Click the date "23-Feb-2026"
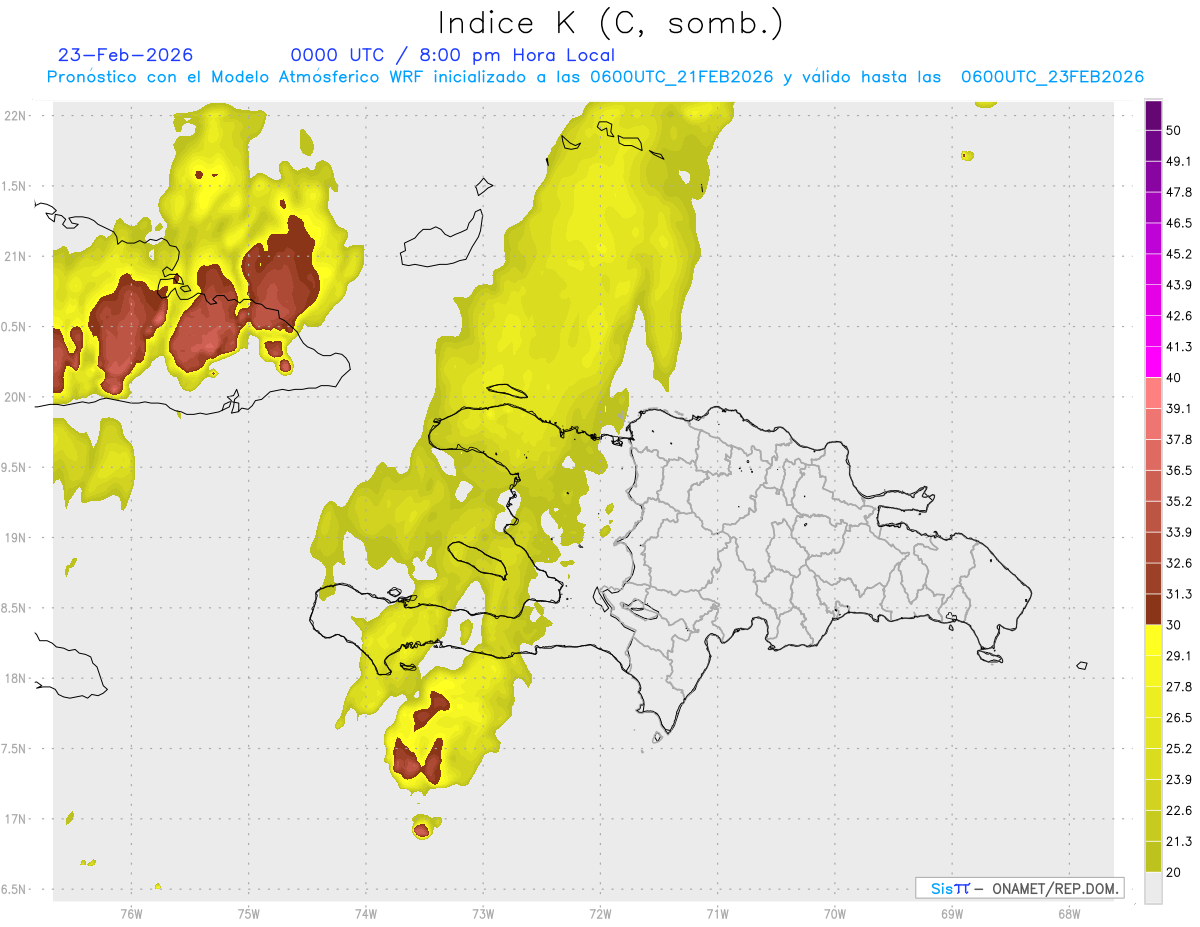This screenshot has height=927, width=1200. tap(126, 55)
